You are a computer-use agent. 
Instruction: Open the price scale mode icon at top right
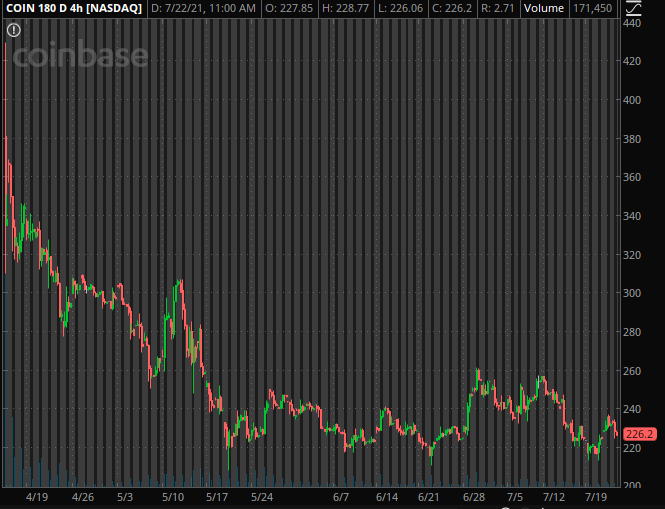tap(634, 8)
